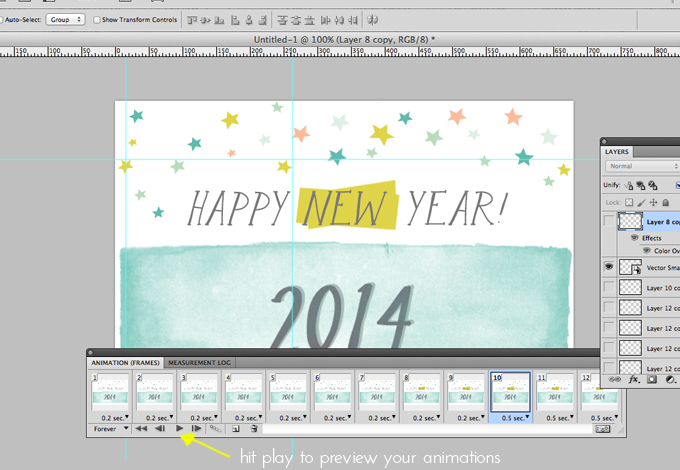The image size is (680, 470).
Task: Switch to Measurement Log tab
Action: (x=199, y=362)
